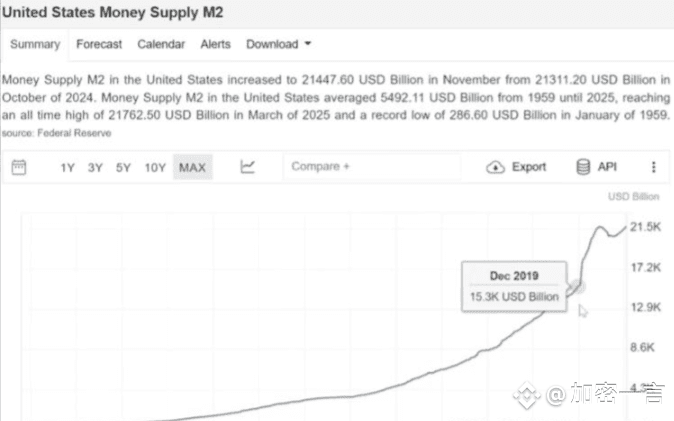Viewport: 674px width, 421px height.
Task: Switch to the Summary tab
Action: [x=35, y=44]
